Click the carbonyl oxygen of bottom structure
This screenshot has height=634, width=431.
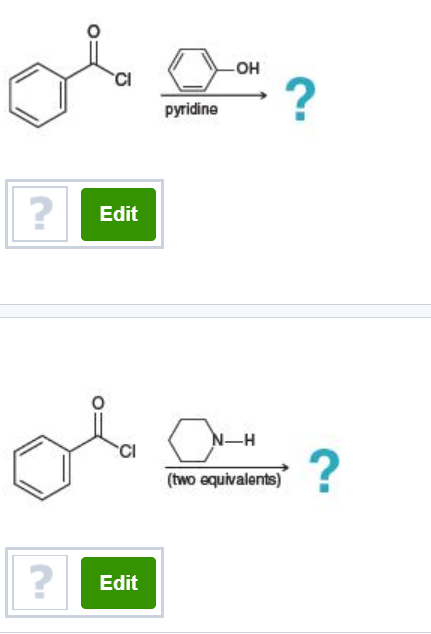pyautogui.click(x=98, y=403)
